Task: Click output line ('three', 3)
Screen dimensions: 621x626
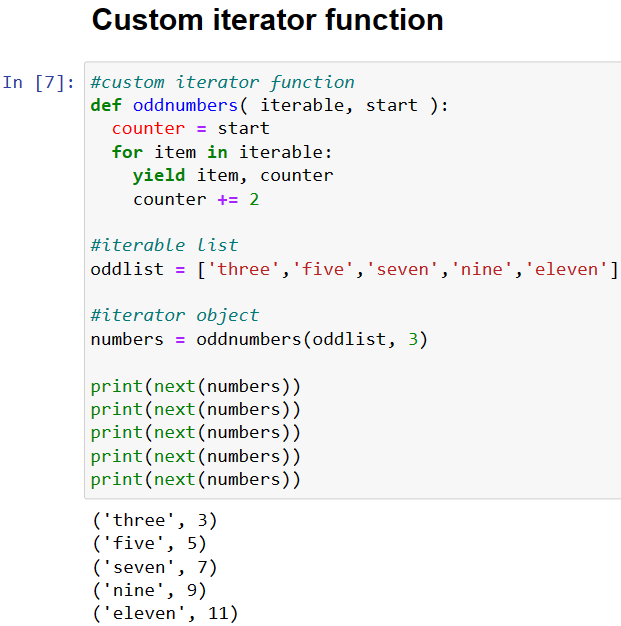Action: [155, 520]
